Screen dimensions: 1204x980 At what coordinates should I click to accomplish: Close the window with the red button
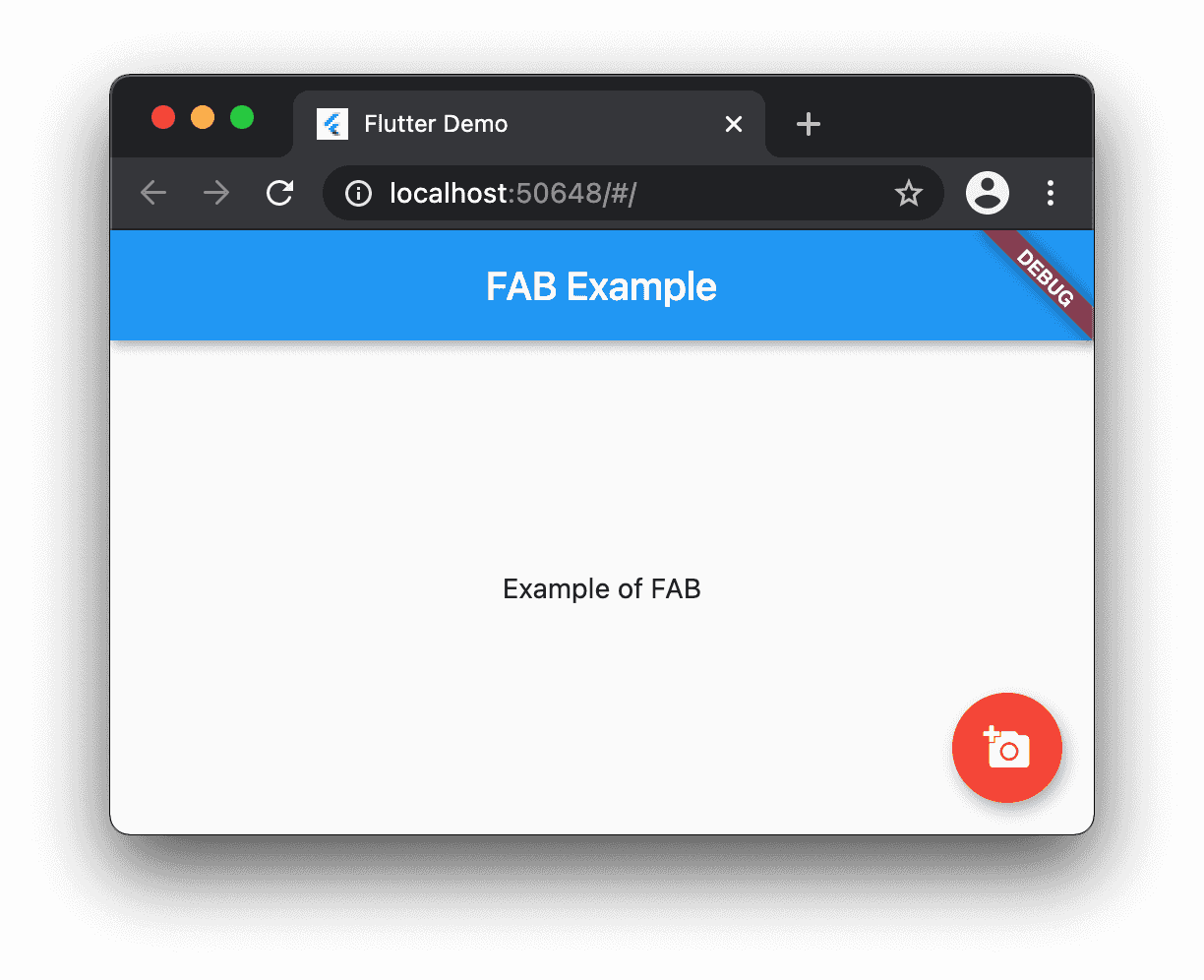(x=163, y=117)
